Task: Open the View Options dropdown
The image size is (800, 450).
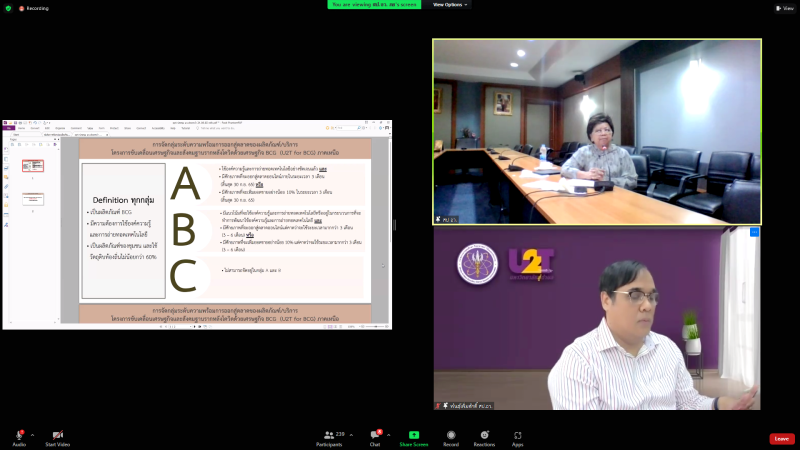Action: pyautogui.click(x=451, y=4)
